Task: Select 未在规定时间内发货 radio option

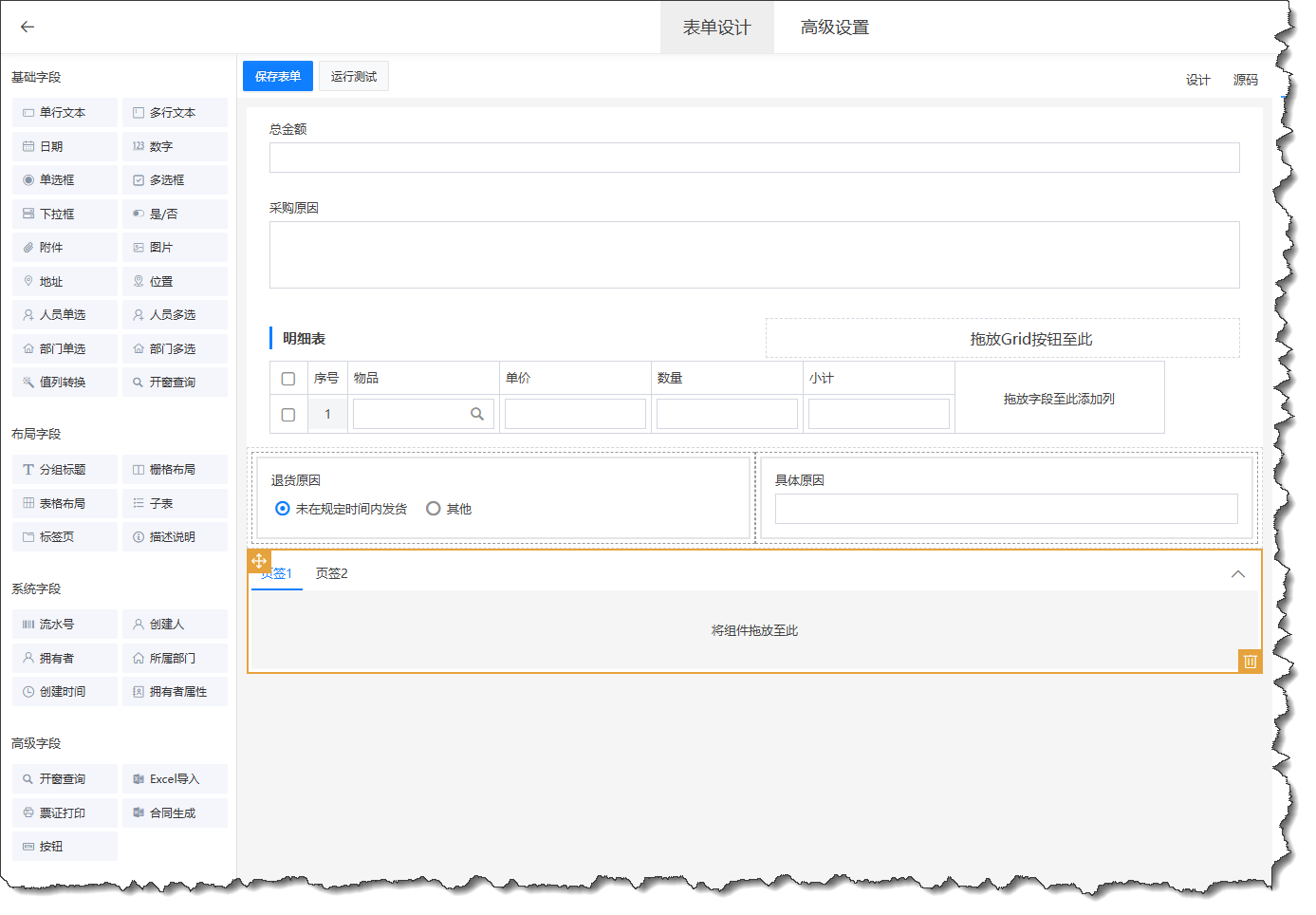Action: [x=283, y=509]
